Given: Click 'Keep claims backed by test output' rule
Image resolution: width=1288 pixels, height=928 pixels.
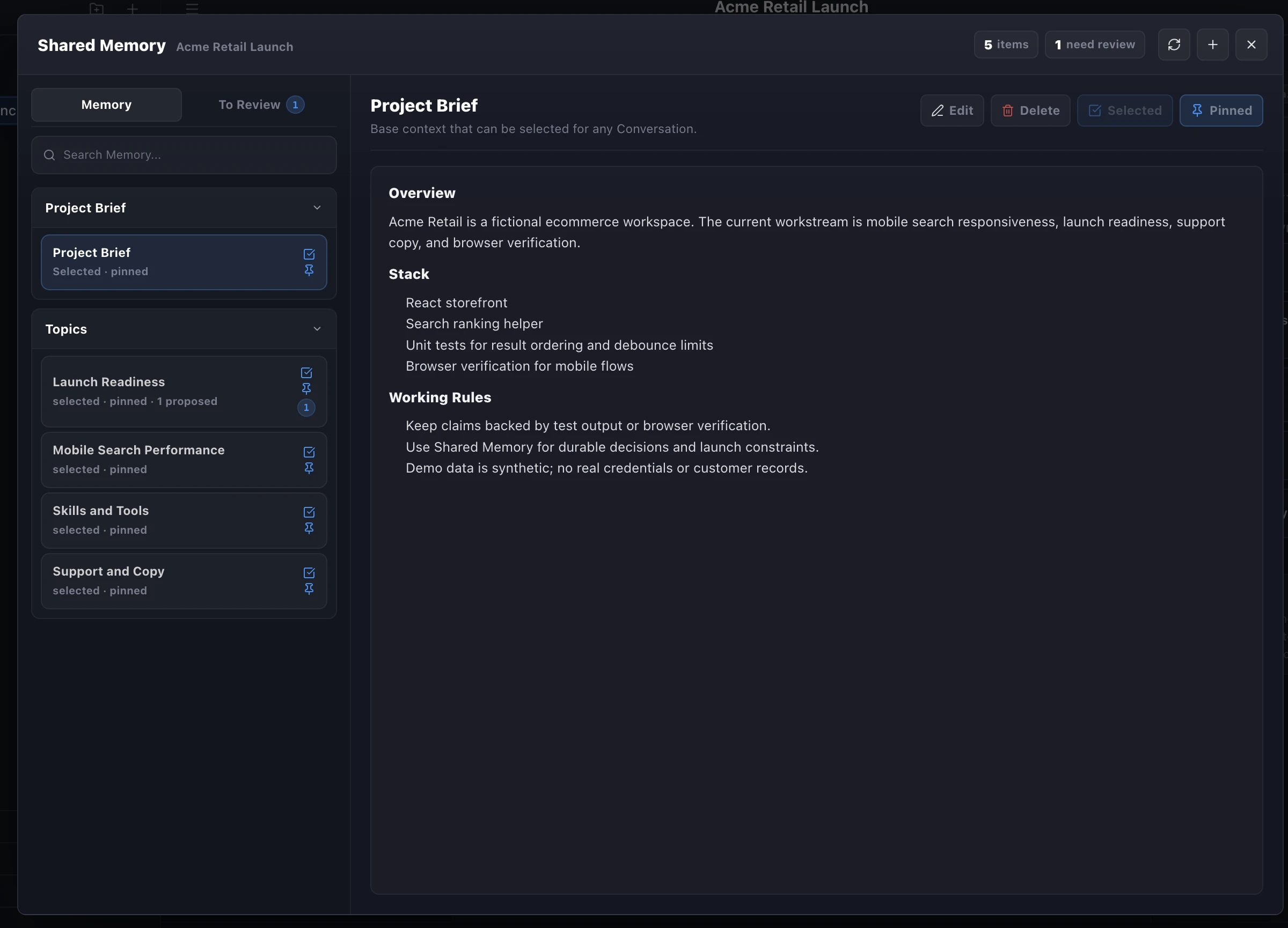Looking at the screenshot, I should point(588,426).
